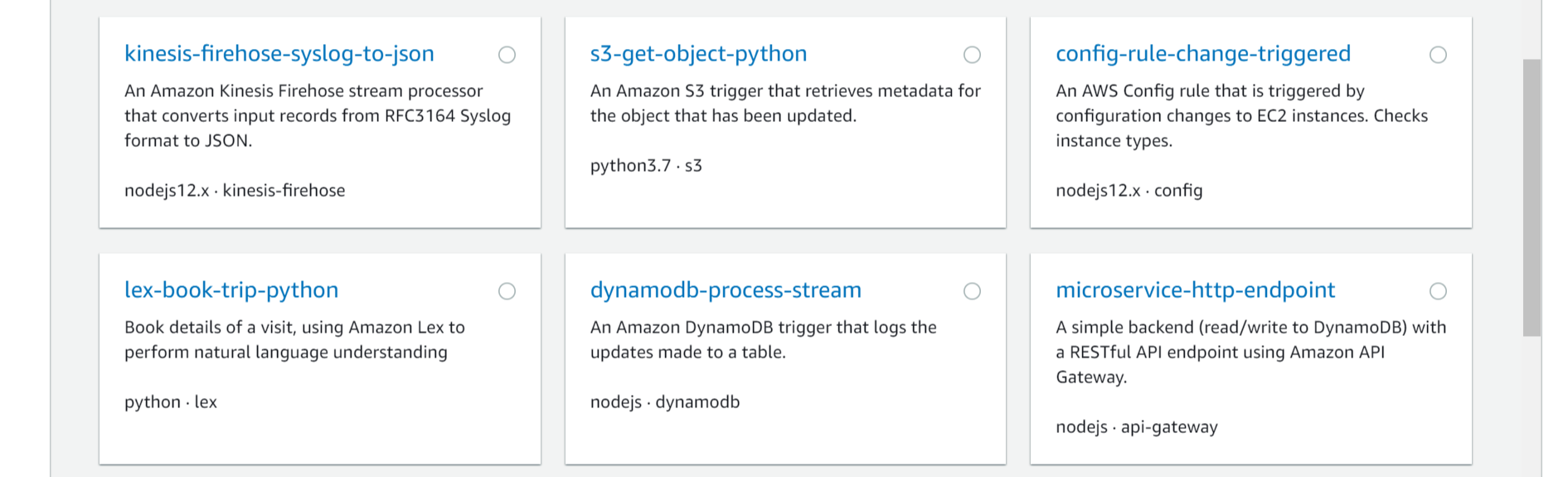
Task: Click the "nodejs · api-gateway" tag text
Action: click(1136, 427)
